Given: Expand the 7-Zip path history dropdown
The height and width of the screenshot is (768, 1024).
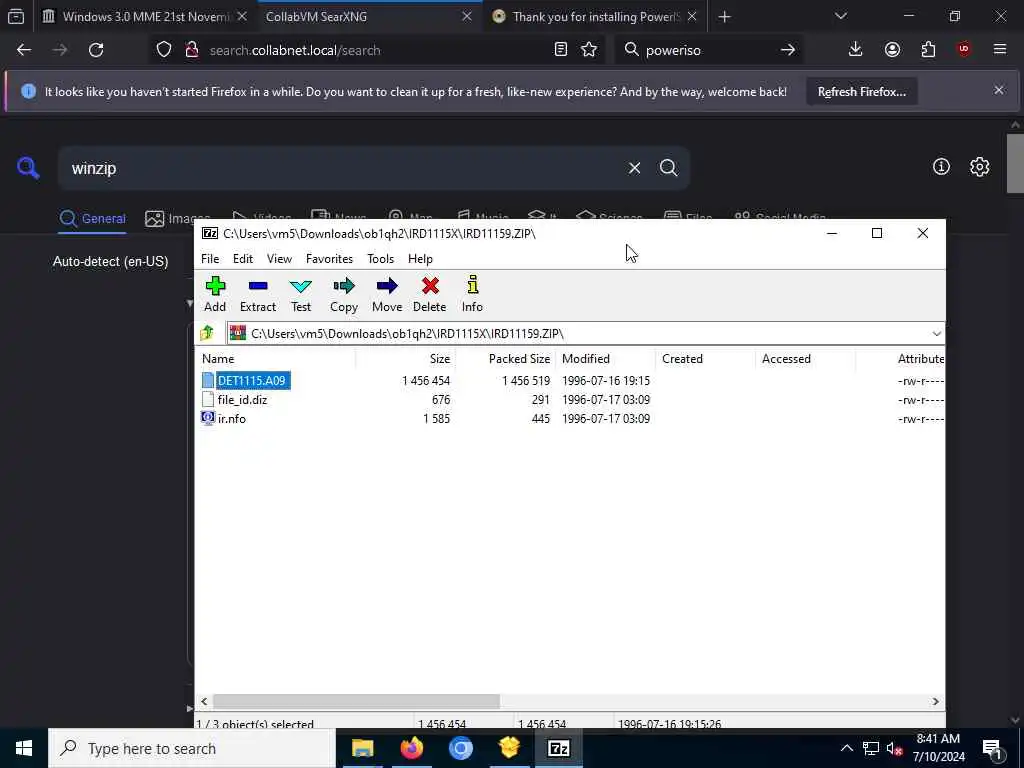Looking at the screenshot, I should [x=936, y=334].
